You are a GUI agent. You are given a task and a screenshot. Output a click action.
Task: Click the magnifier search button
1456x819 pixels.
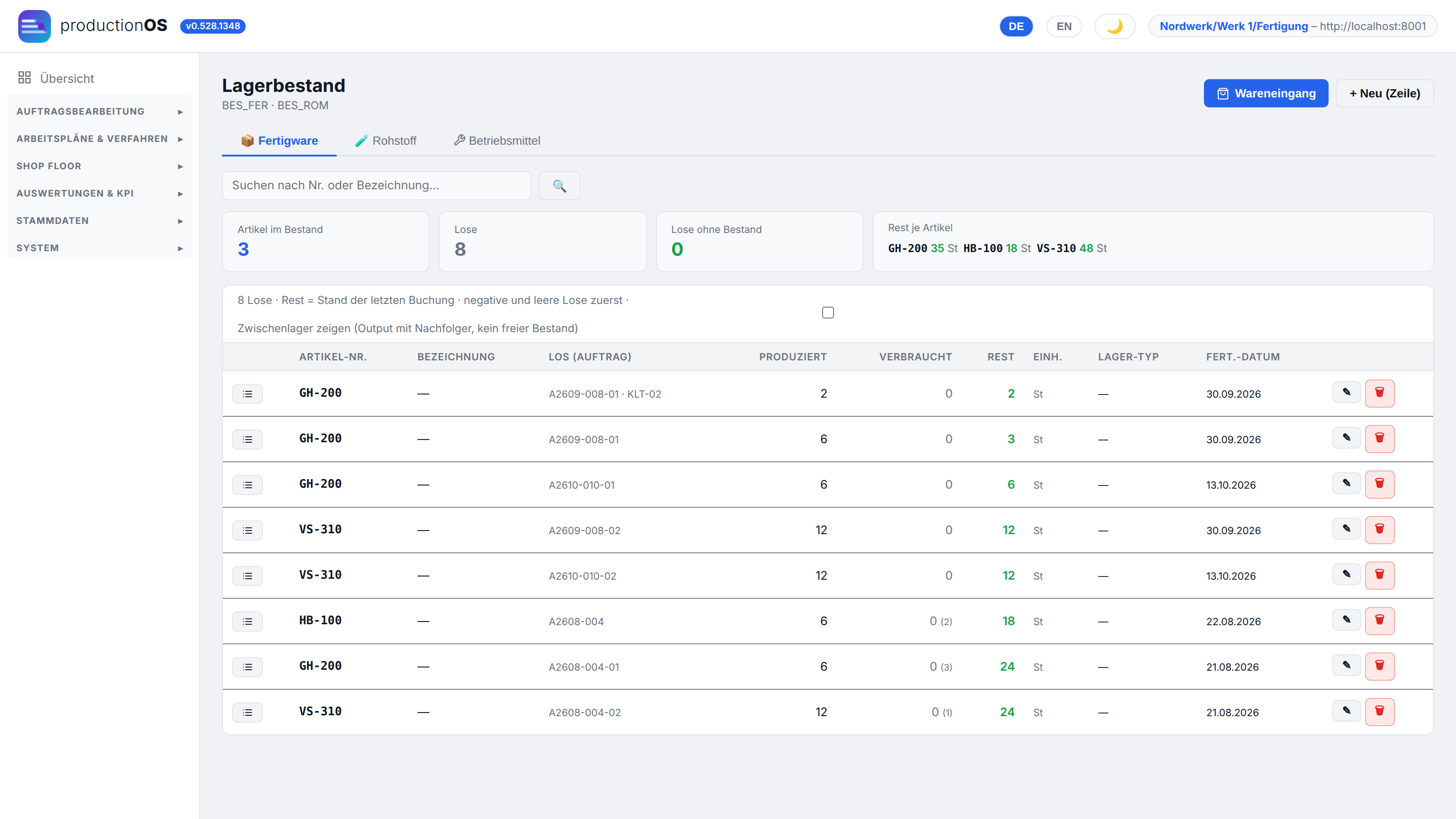coord(559,185)
